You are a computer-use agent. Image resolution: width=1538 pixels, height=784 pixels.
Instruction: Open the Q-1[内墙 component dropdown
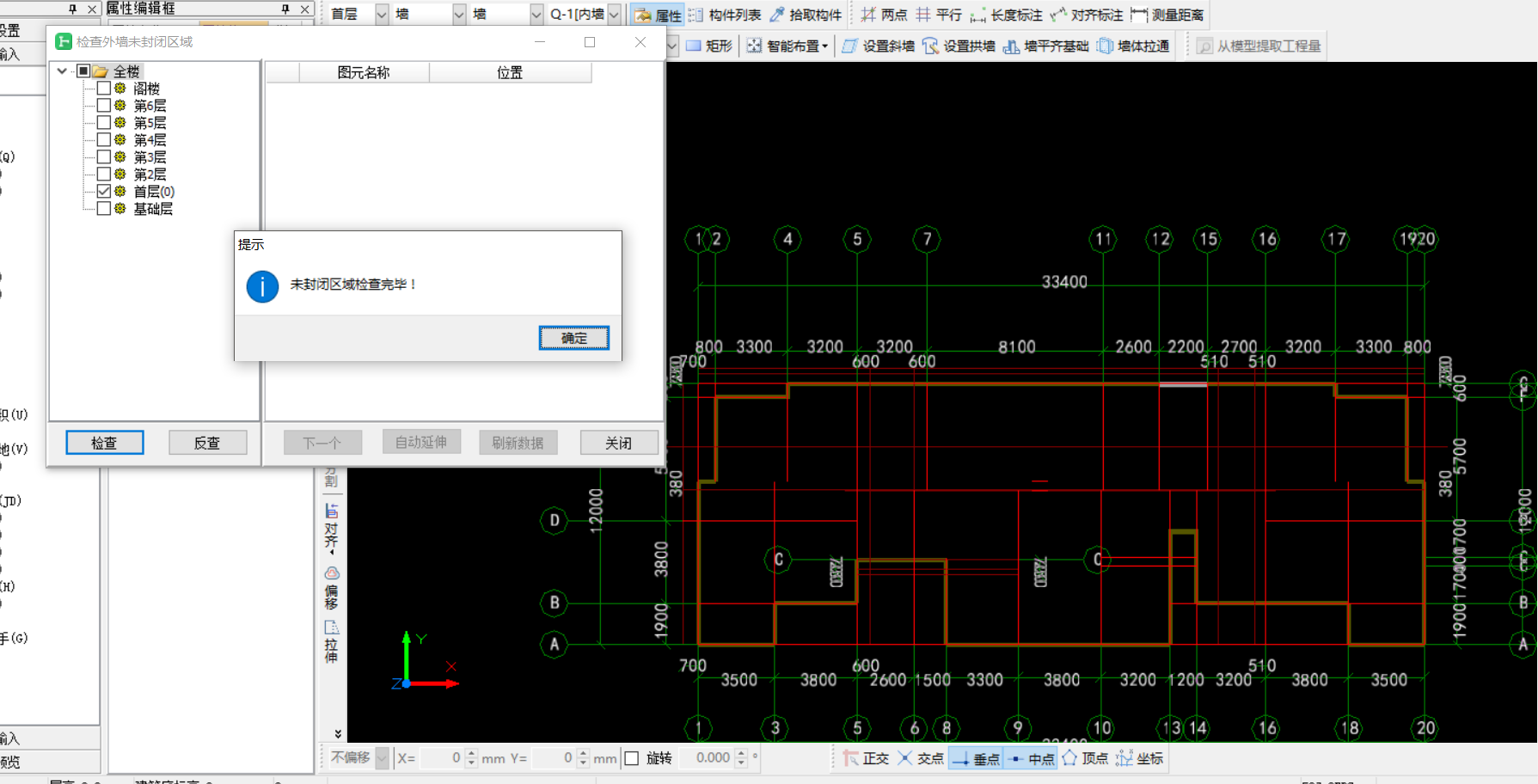pos(614,15)
